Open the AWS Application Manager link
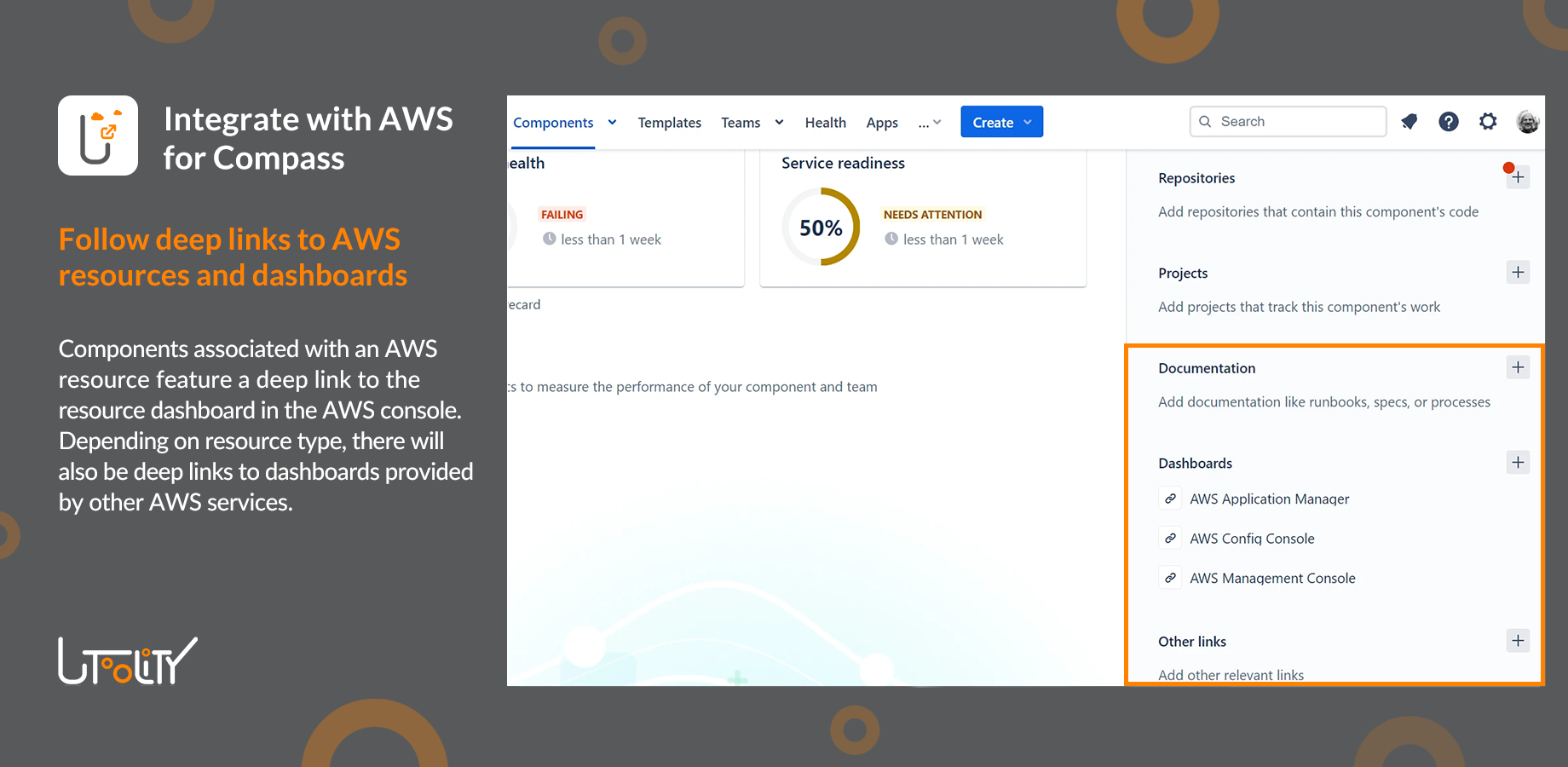Screen dimensions: 1568x767 pyautogui.click(x=1269, y=499)
